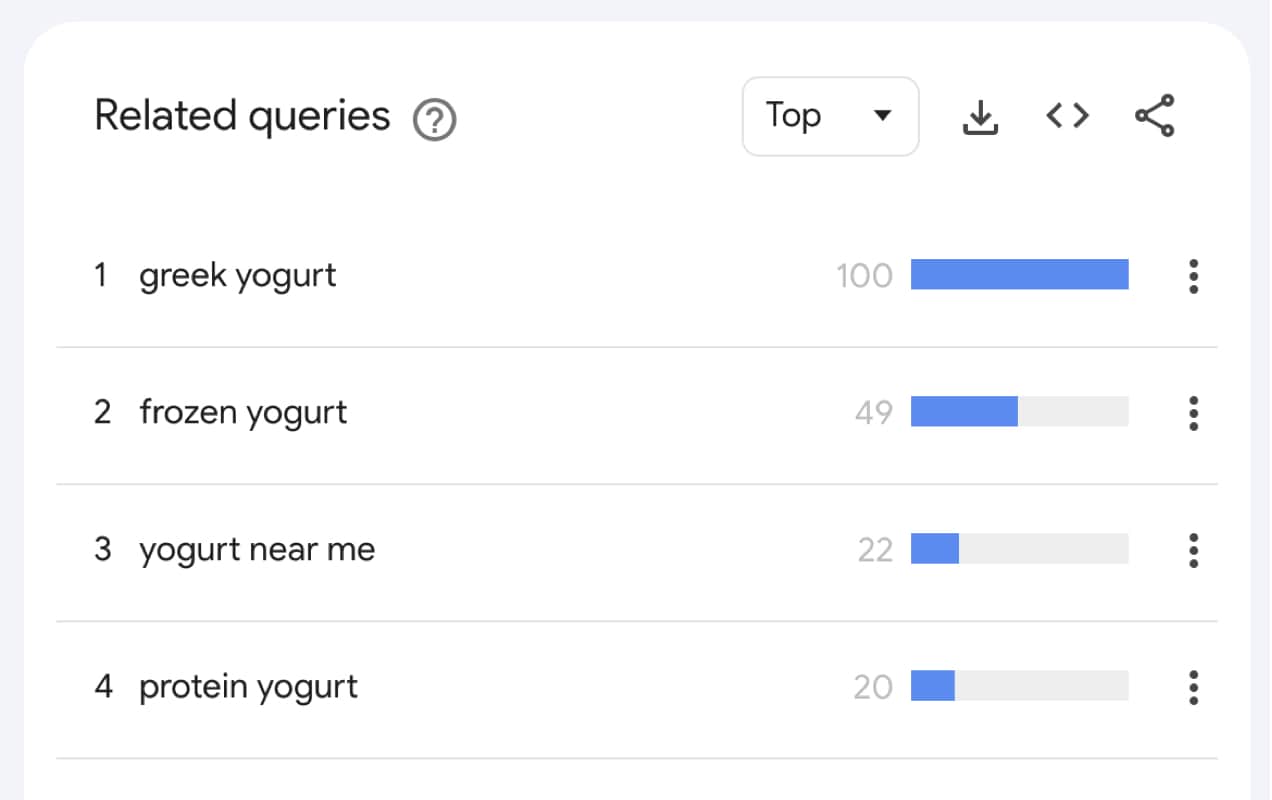This screenshot has height=800, width=1272.
Task: Click the share icon
Action: coord(1155,115)
